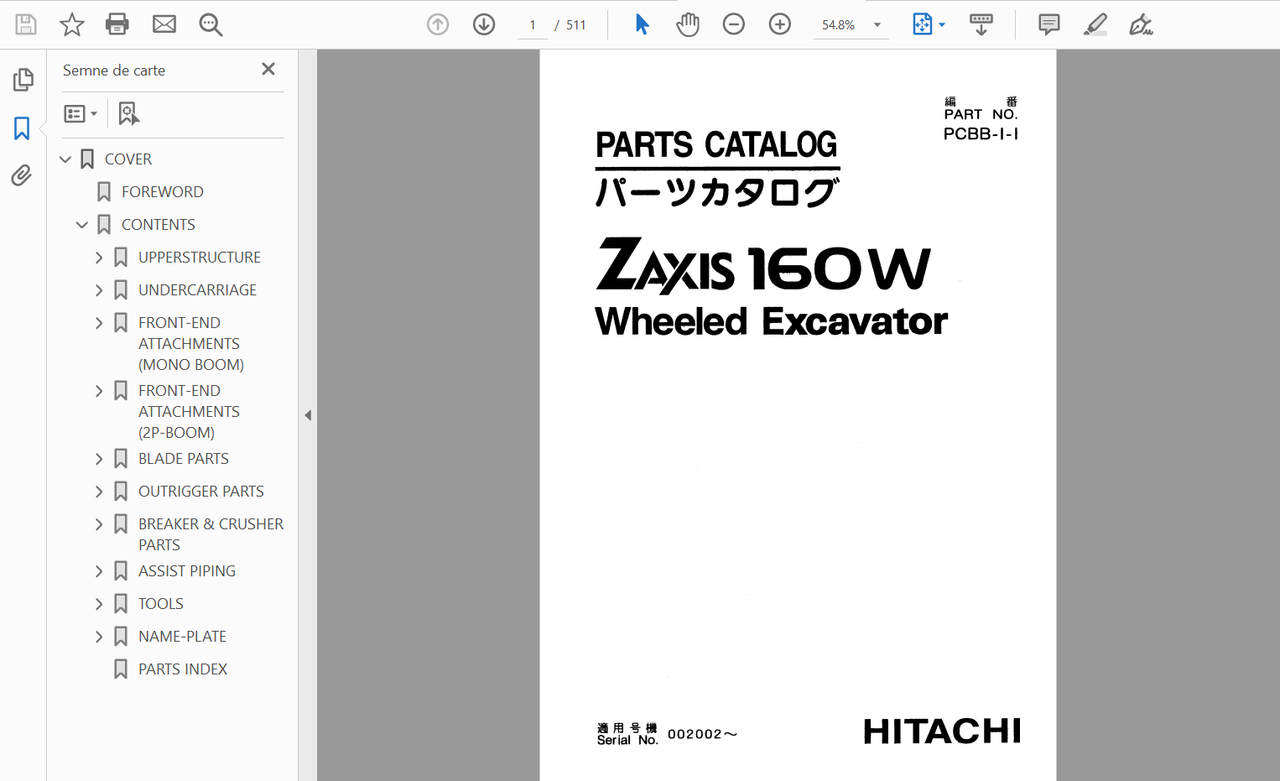Jump to the CONTENTS bookmark
This screenshot has height=781, width=1280.
point(158,225)
